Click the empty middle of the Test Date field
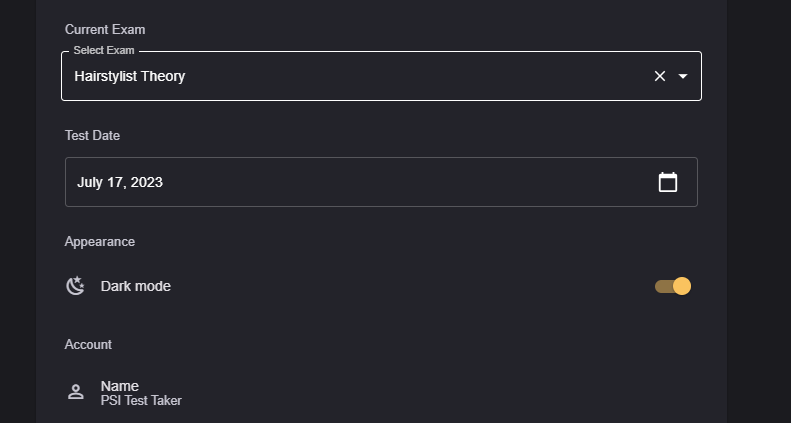Image resolution: width=791 pixels, height=423 pixels. click(x=400, y=182)
